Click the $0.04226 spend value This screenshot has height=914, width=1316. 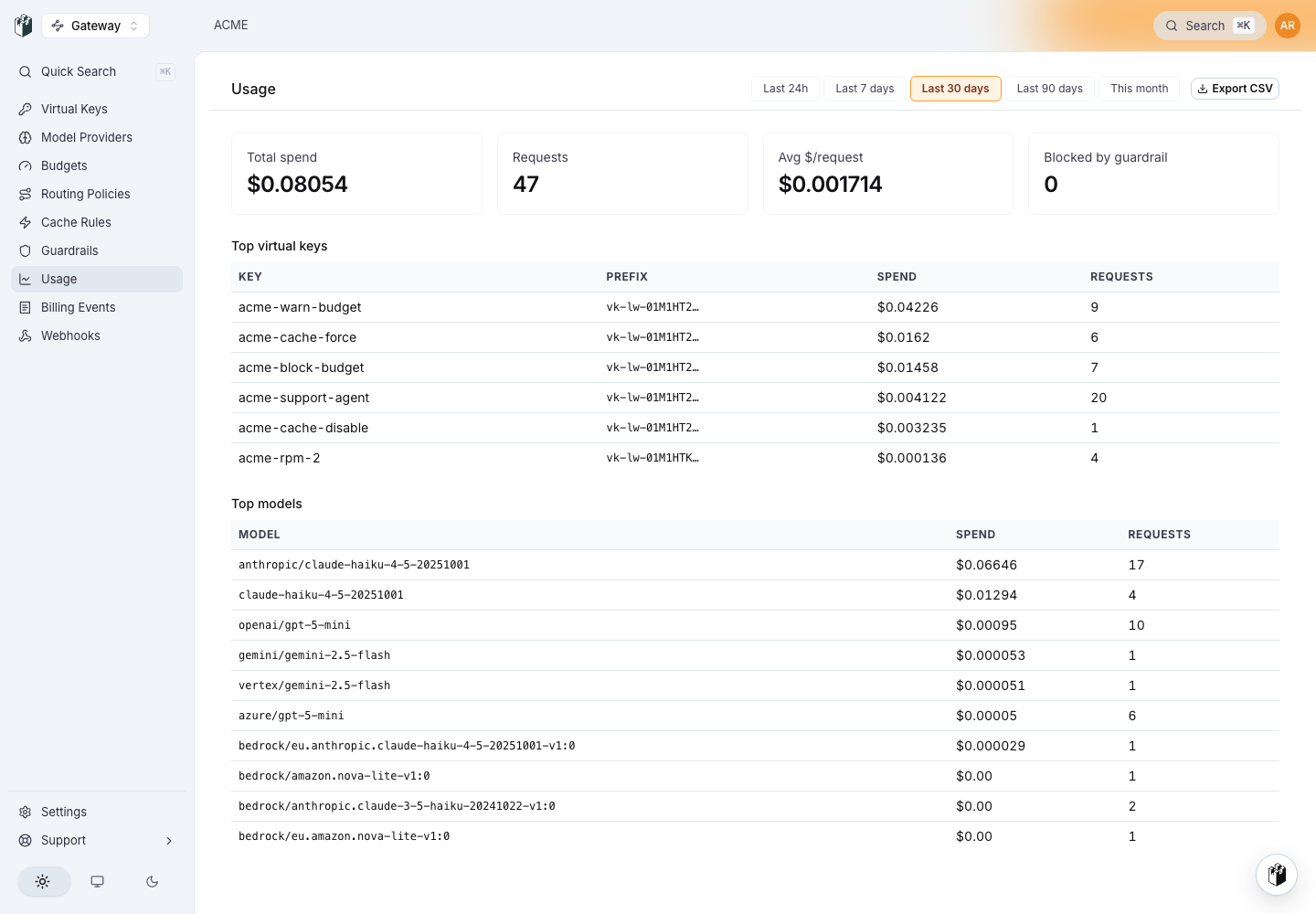pos(907,307)
